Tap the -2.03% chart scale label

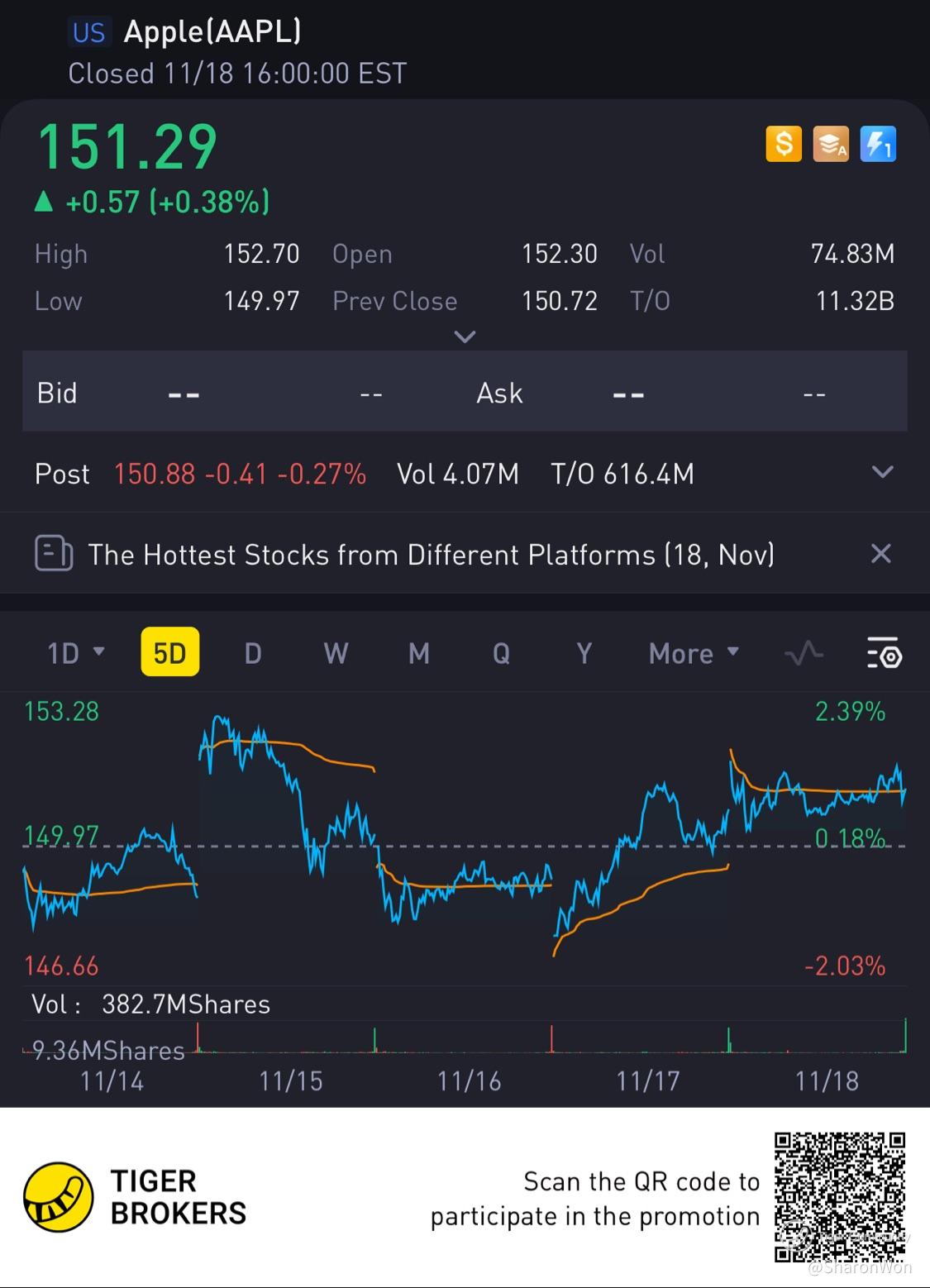[845, 966]
